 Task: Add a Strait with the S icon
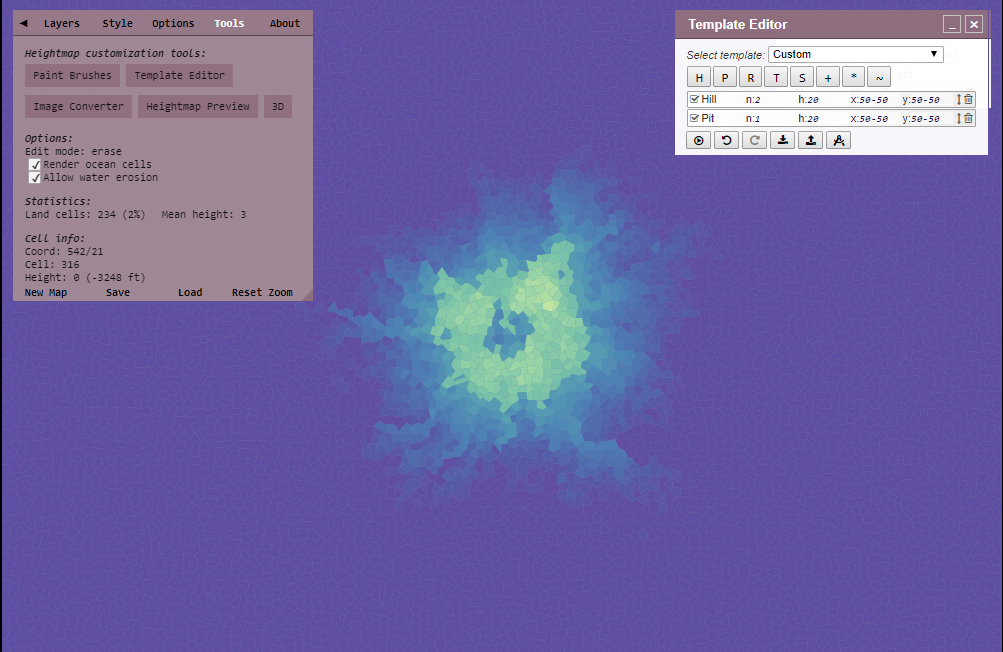coord(802,76)
